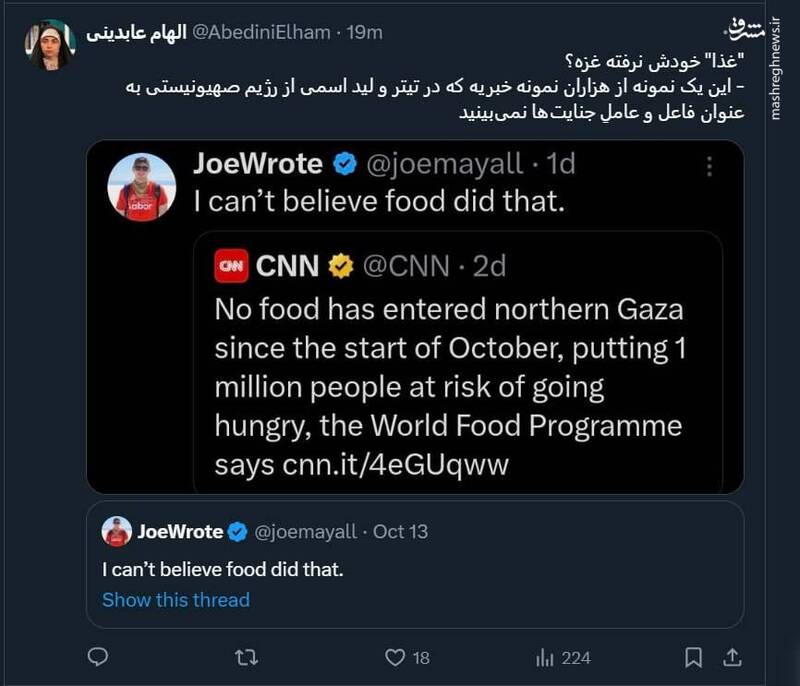Click the view count analytics icon

[x=543, y=655]
